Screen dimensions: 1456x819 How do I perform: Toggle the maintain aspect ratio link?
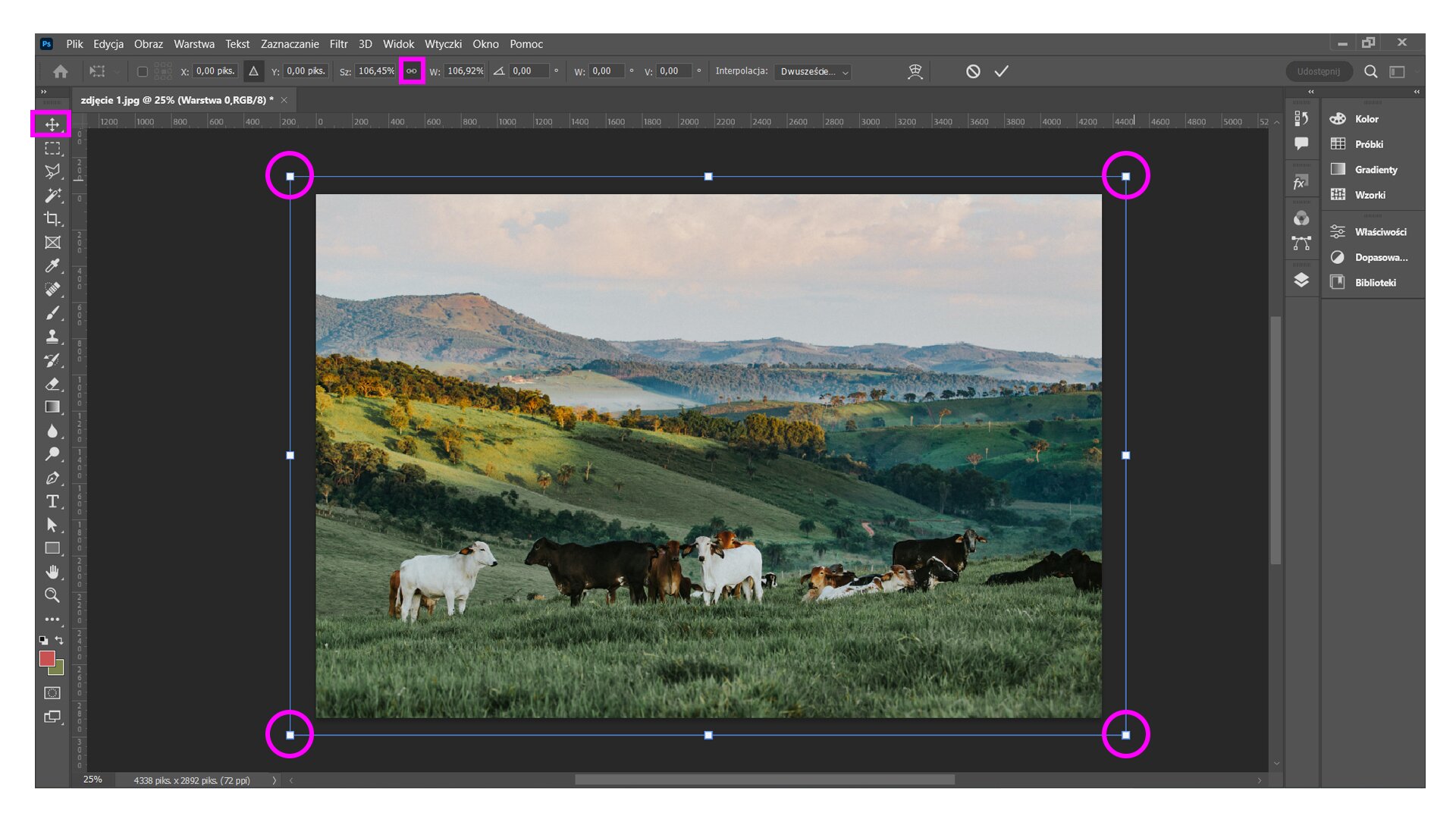tap(411, 71)
